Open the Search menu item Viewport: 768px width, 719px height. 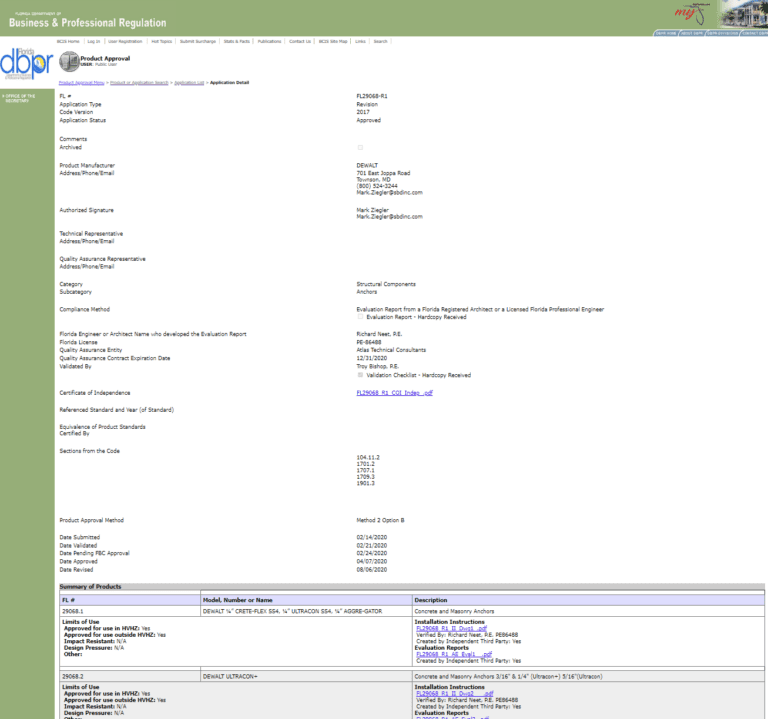point(381,41)
